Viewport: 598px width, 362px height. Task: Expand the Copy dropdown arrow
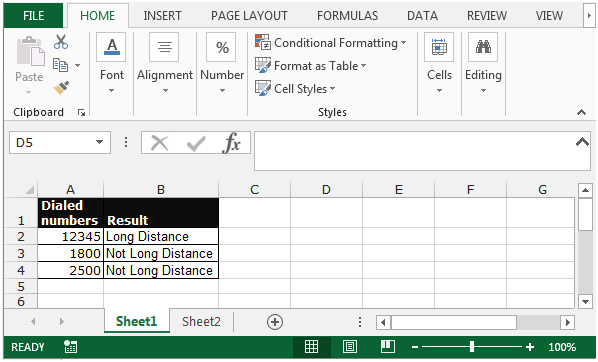77,66
